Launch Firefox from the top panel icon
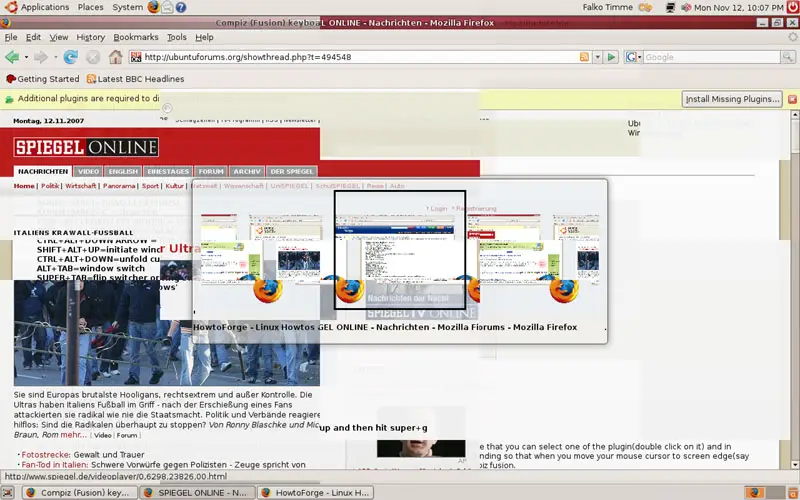 coord(153,7)
